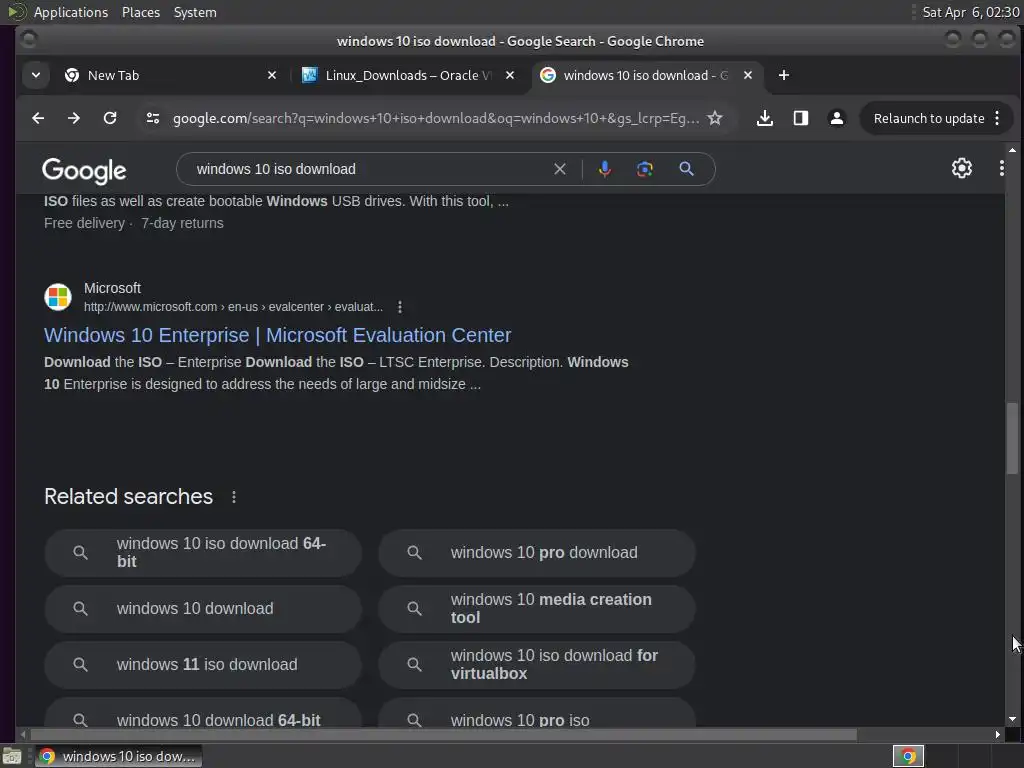This screenshot has width=1024, height=768.
Task: Click the '7-day returns' text
Action: pos(182,223)
